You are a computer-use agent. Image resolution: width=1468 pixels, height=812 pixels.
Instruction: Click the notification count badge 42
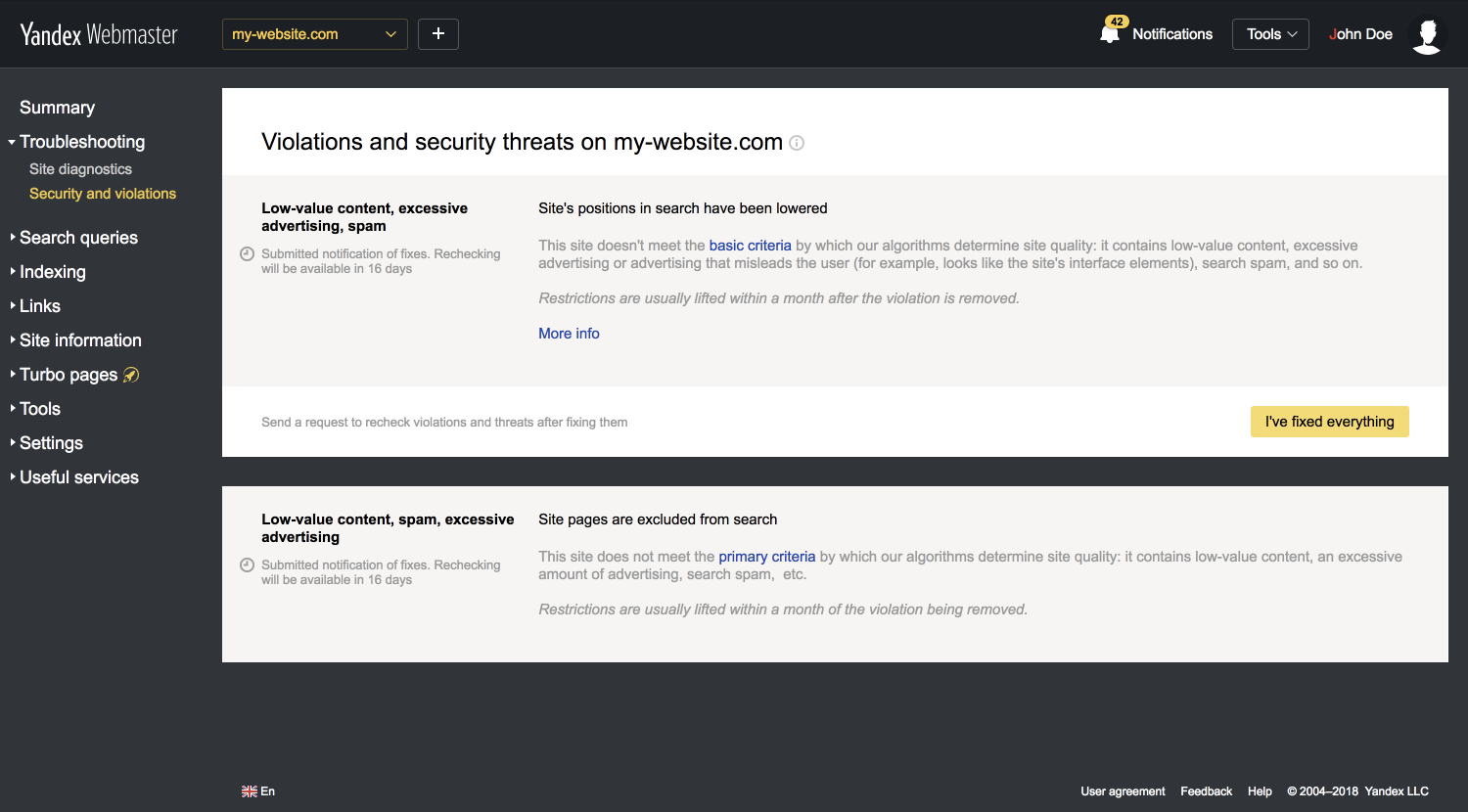1117,22
